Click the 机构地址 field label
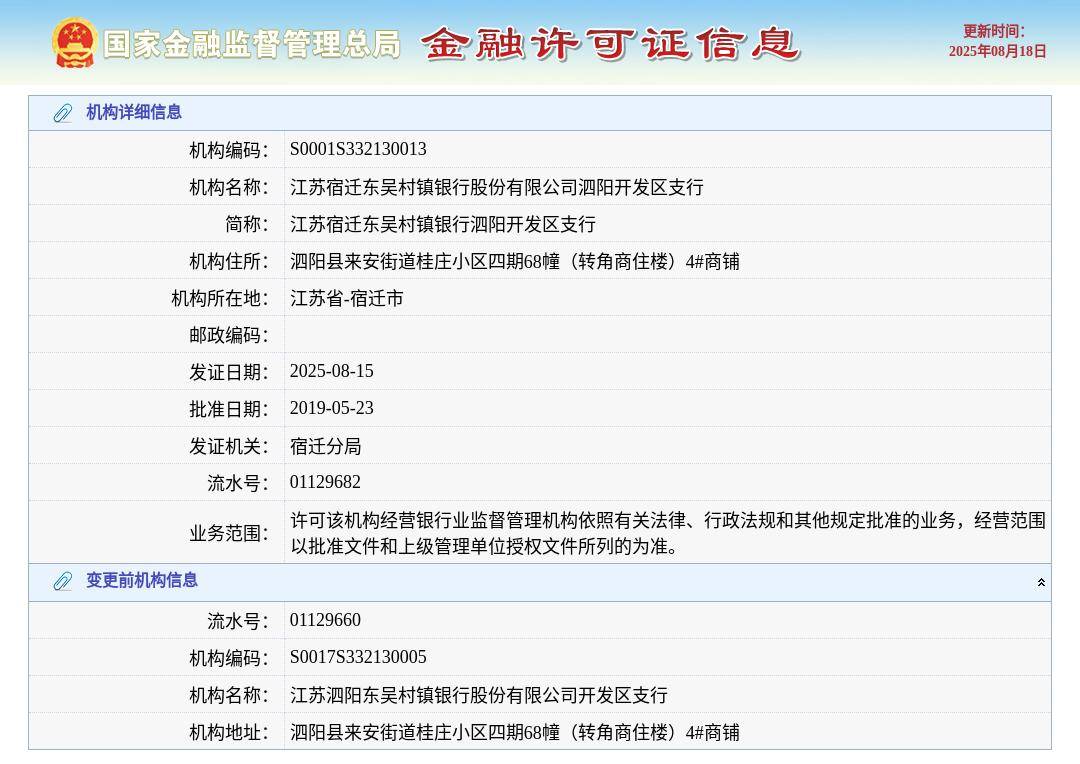Screen dimensions: 1080x764 tap(229, 732)
